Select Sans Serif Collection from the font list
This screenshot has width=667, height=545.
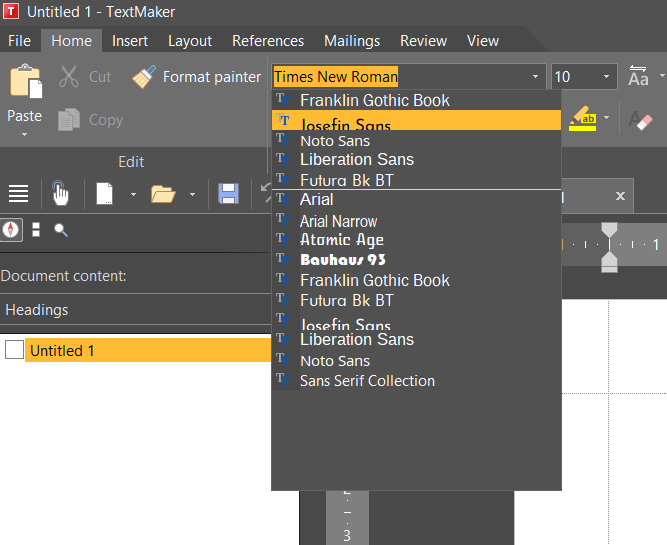tap(367, 380)
